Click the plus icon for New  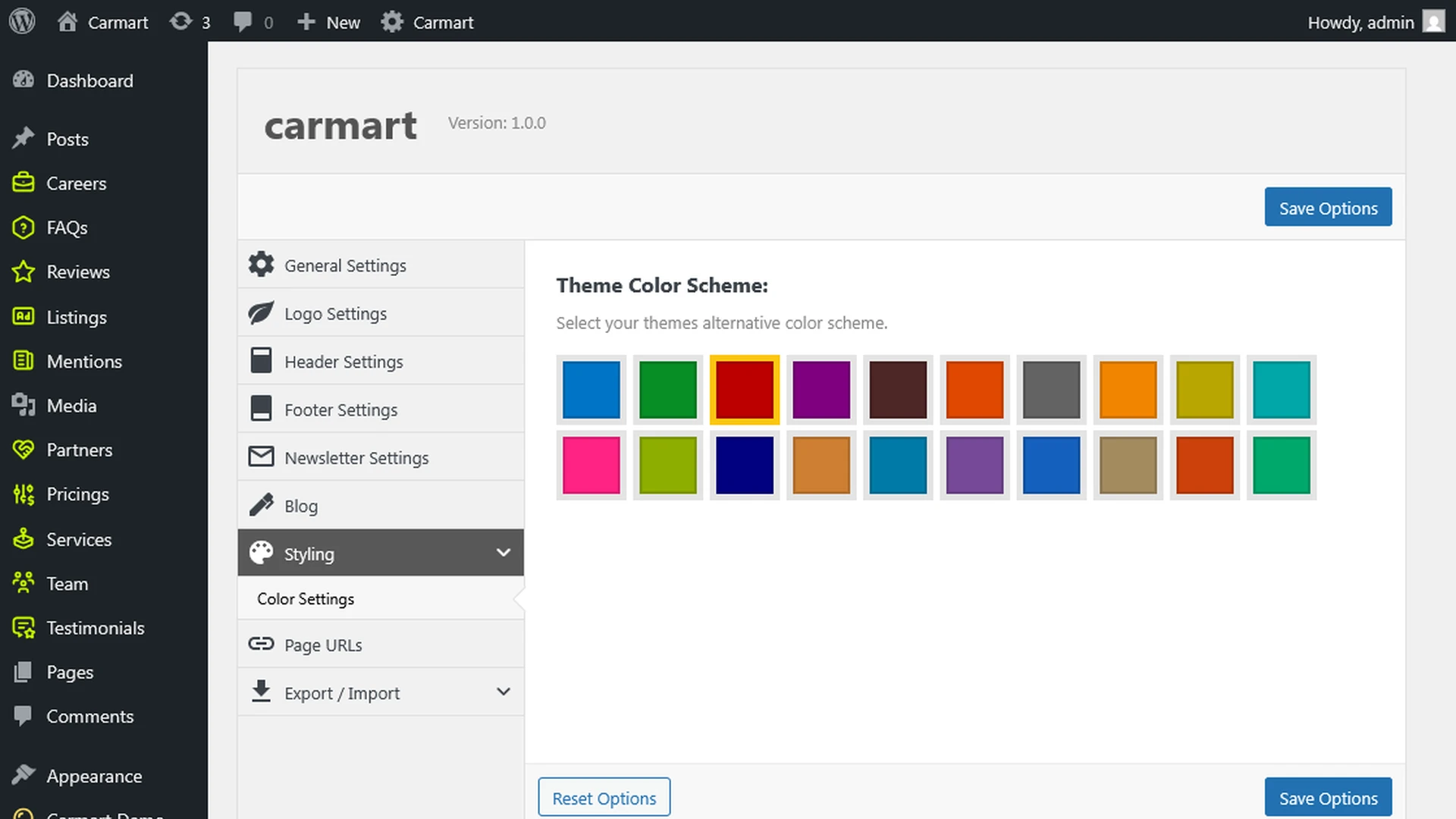pyautogui.click(x=306, y=22)
